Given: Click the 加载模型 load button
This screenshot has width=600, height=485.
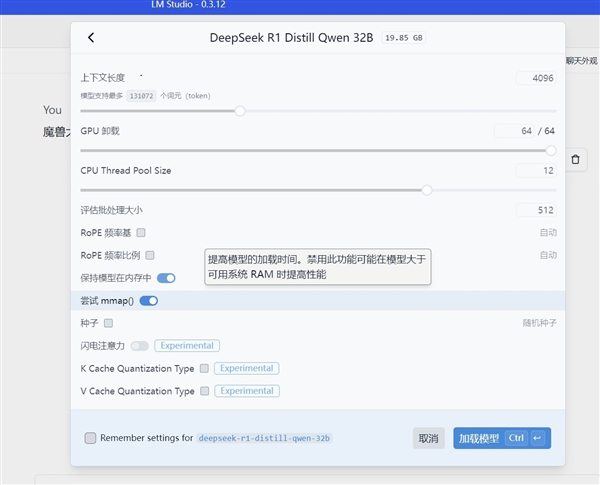Looking at the screenshot, I should coord(502,438).
